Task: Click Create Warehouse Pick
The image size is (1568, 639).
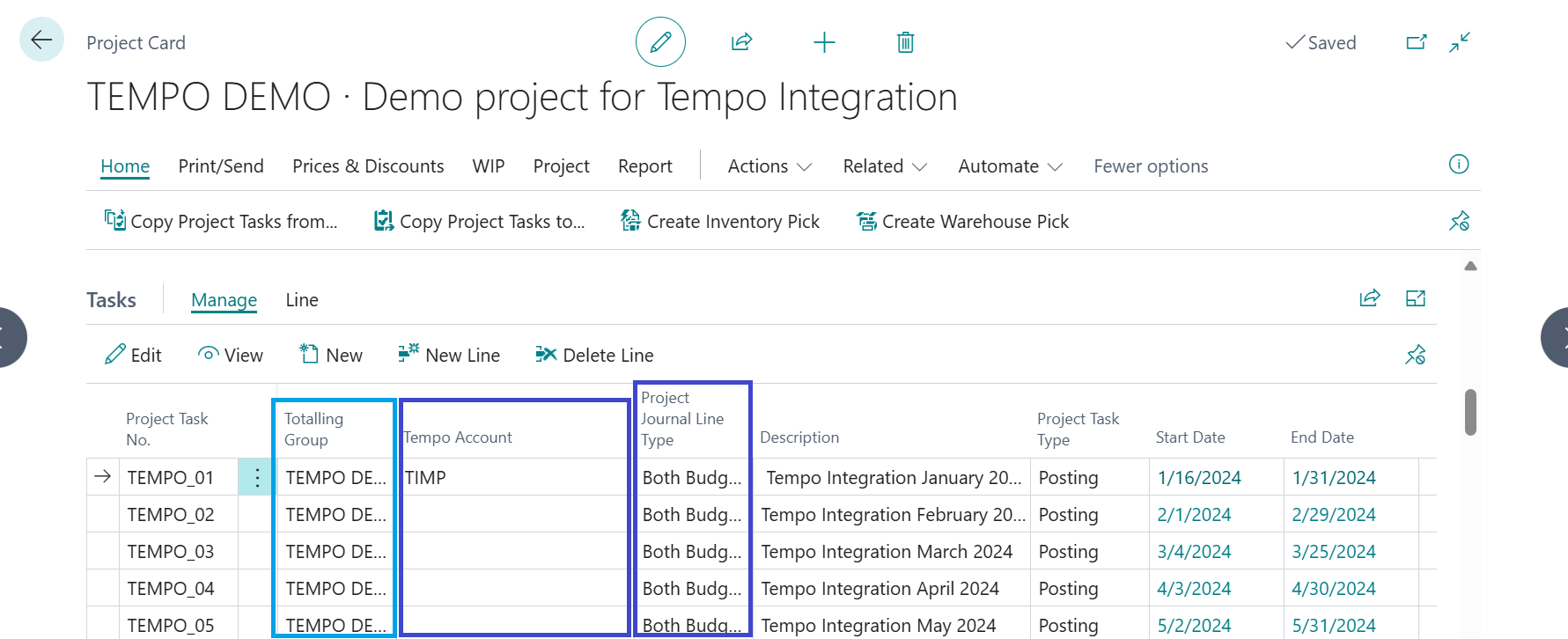Action: pos(963,221)
